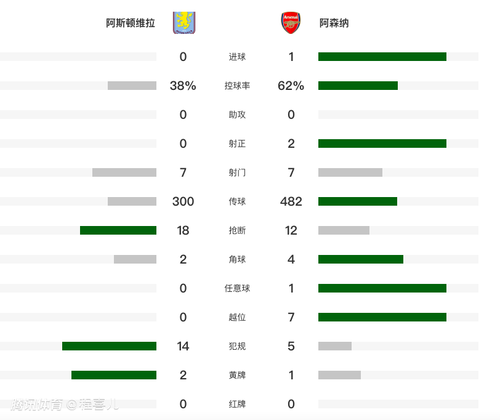Select the 控球率 stat label
500x420 pixels.
pyautogui.click(x=237, y=86)
